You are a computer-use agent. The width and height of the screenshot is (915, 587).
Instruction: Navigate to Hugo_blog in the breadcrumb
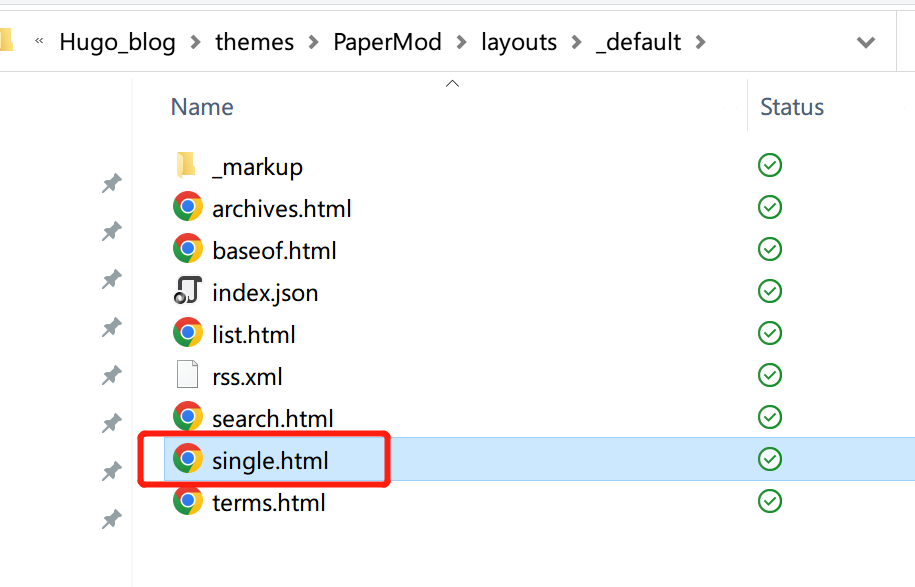[117, 43]
